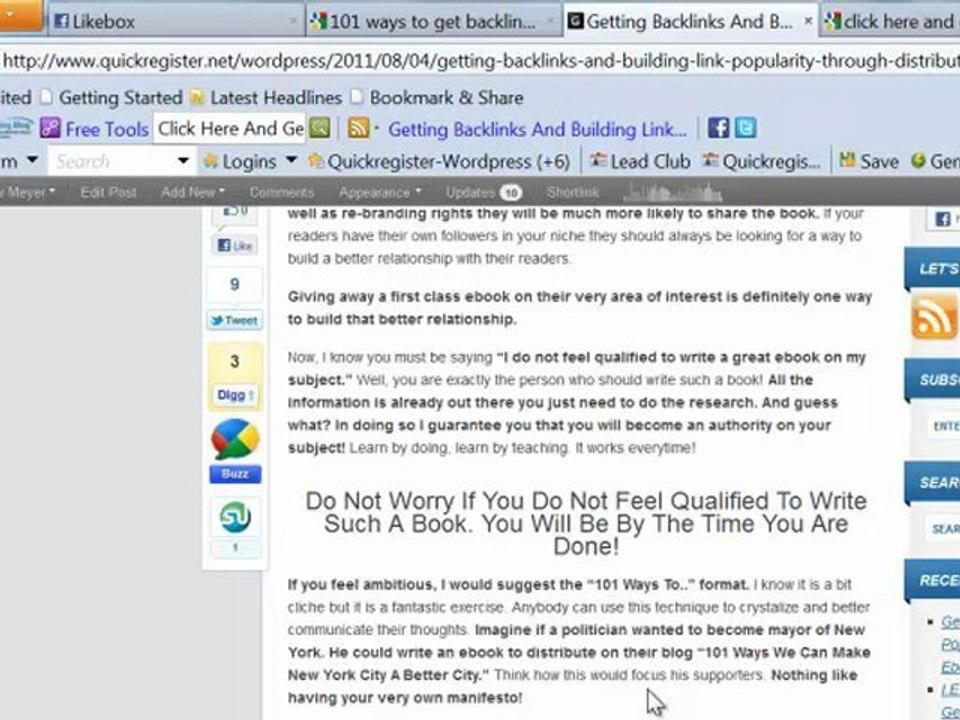Open the Latest Headlines feed bookmark
The height and width of the screenshot is (720, 960).
point(266,97)
